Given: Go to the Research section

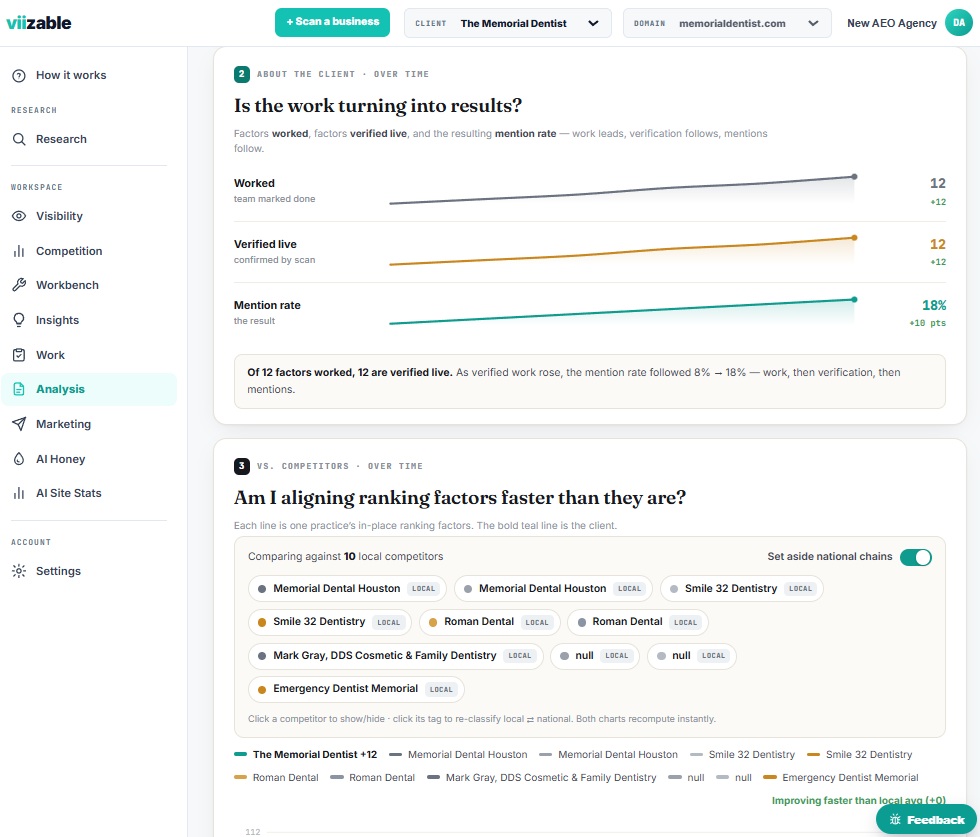Looking at the screenshot, I should pos(89,139).
